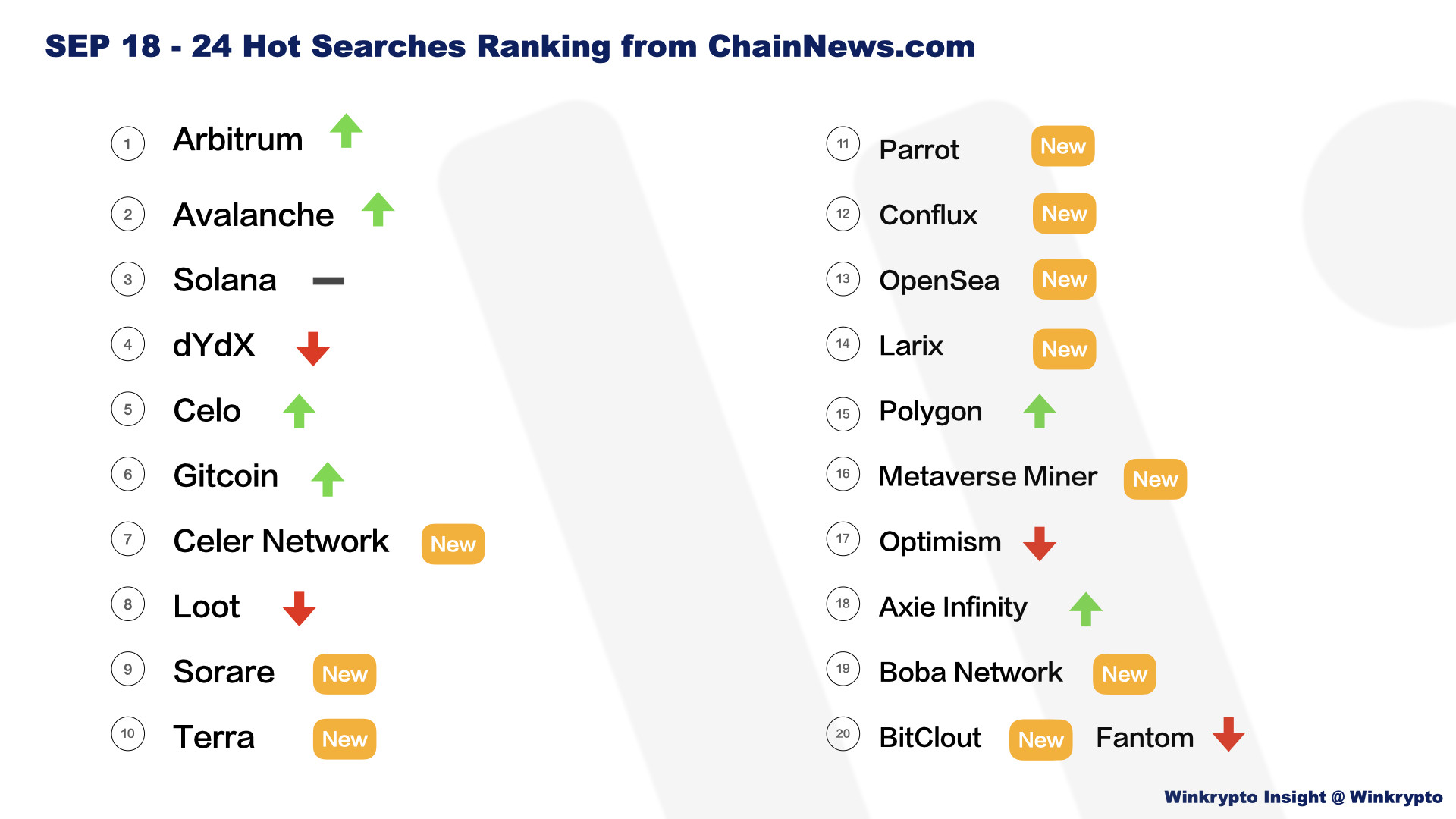The image size is (1456, 819).
Task: Click the green up arrow beside Celo
Action: pos(299,412)
